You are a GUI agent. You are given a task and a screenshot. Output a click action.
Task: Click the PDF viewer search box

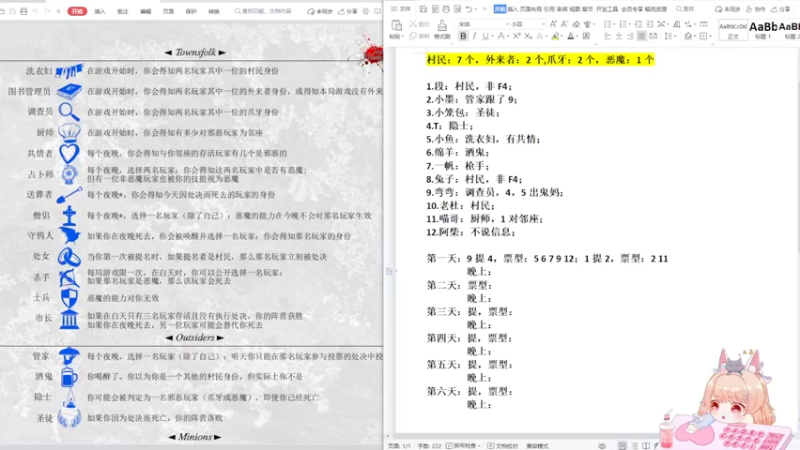264,11
